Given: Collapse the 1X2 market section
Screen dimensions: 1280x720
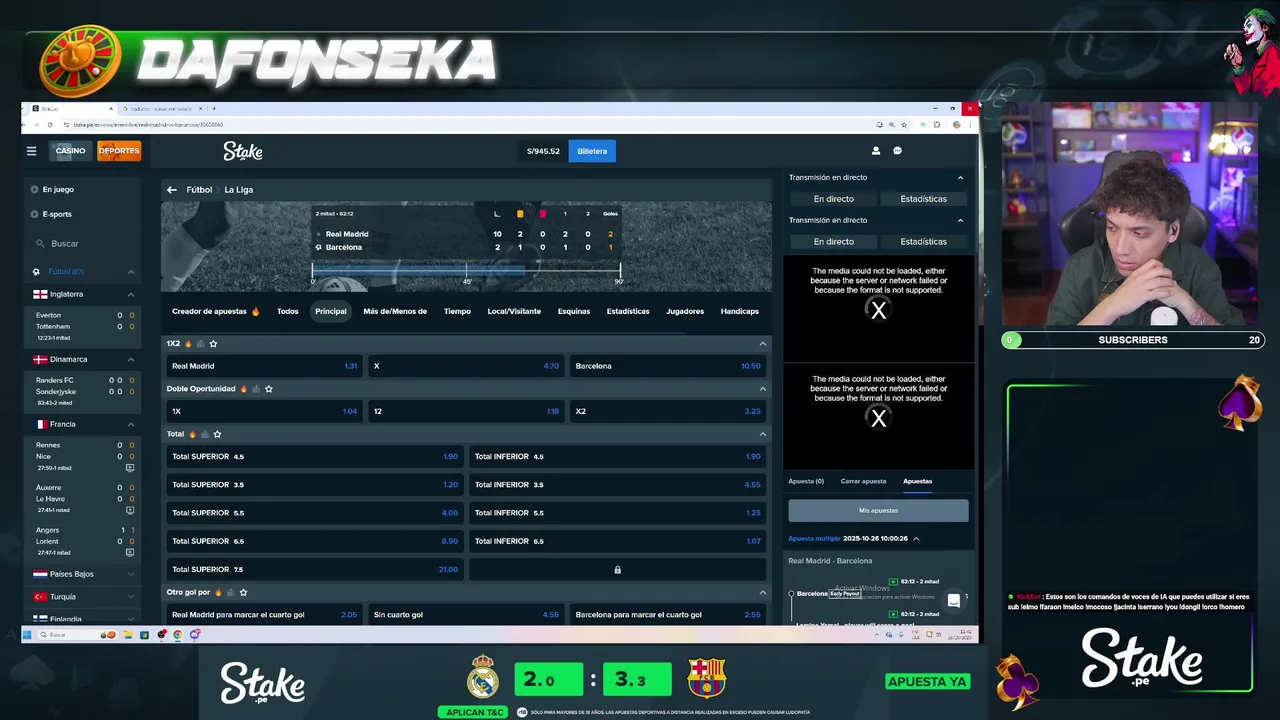Looking at the screenshot, I should (763, 343).
